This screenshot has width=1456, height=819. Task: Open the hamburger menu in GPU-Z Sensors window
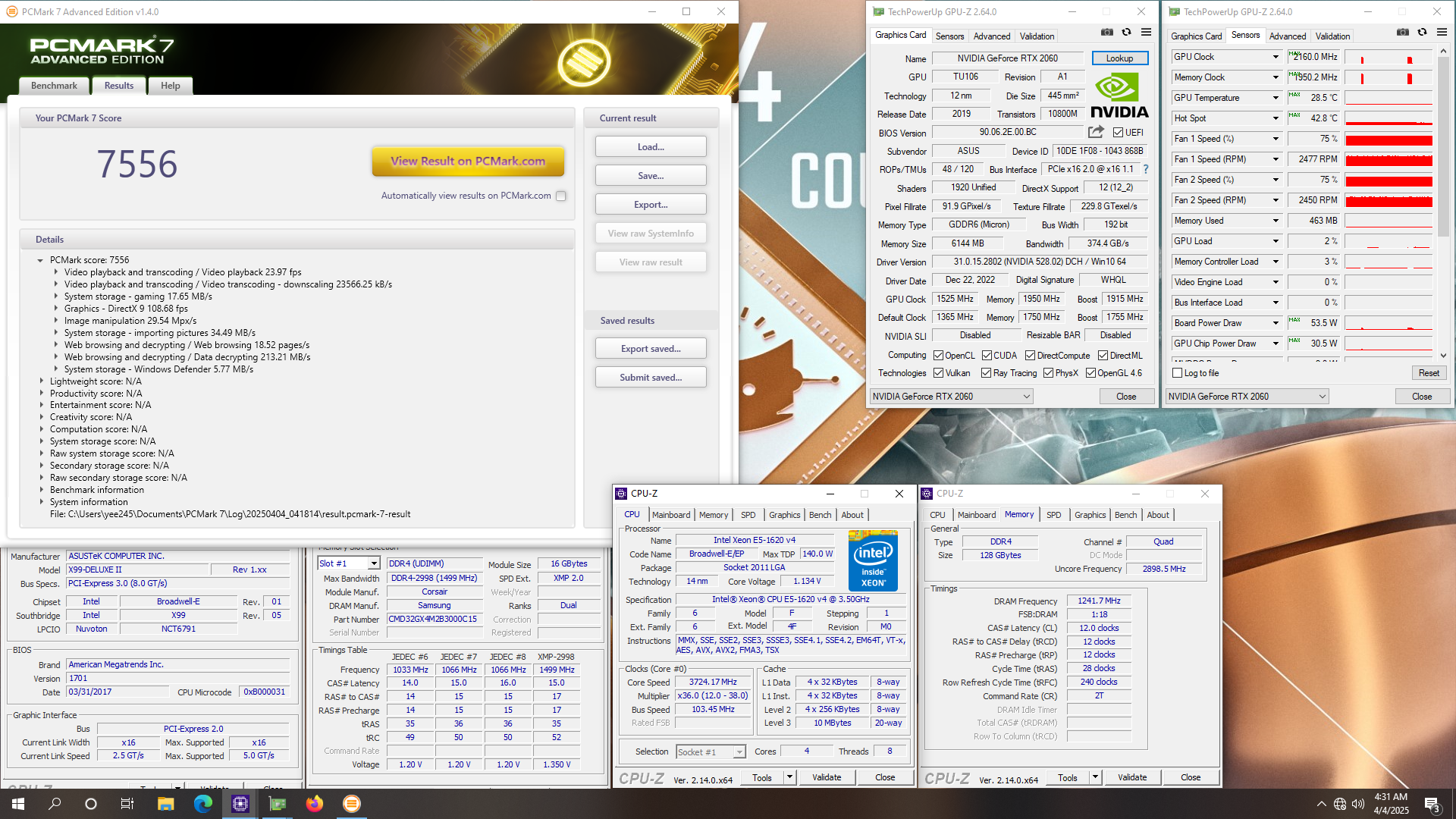point(1442,33)
